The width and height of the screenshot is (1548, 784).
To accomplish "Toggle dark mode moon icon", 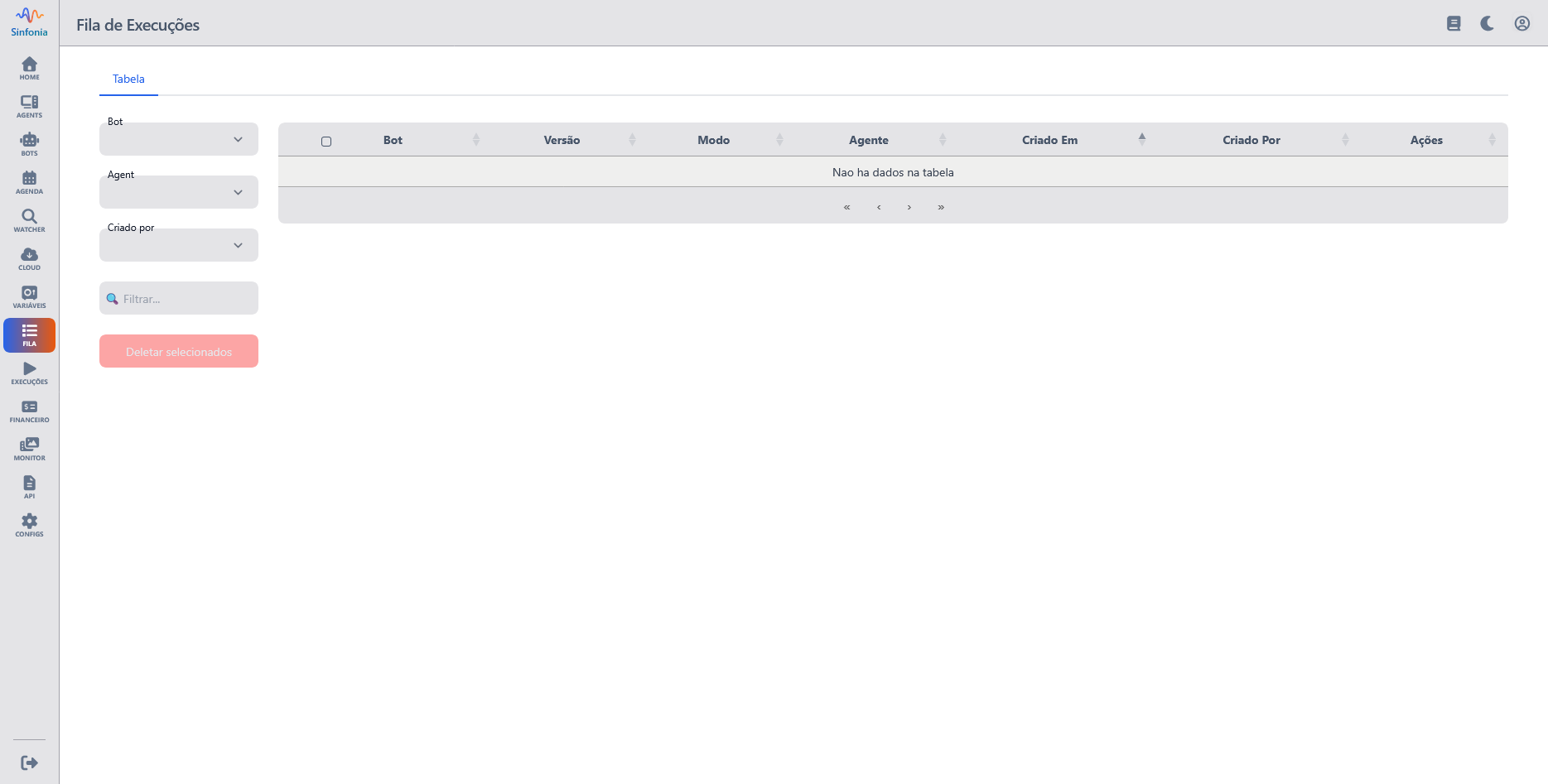I will tap(1488, 23).
